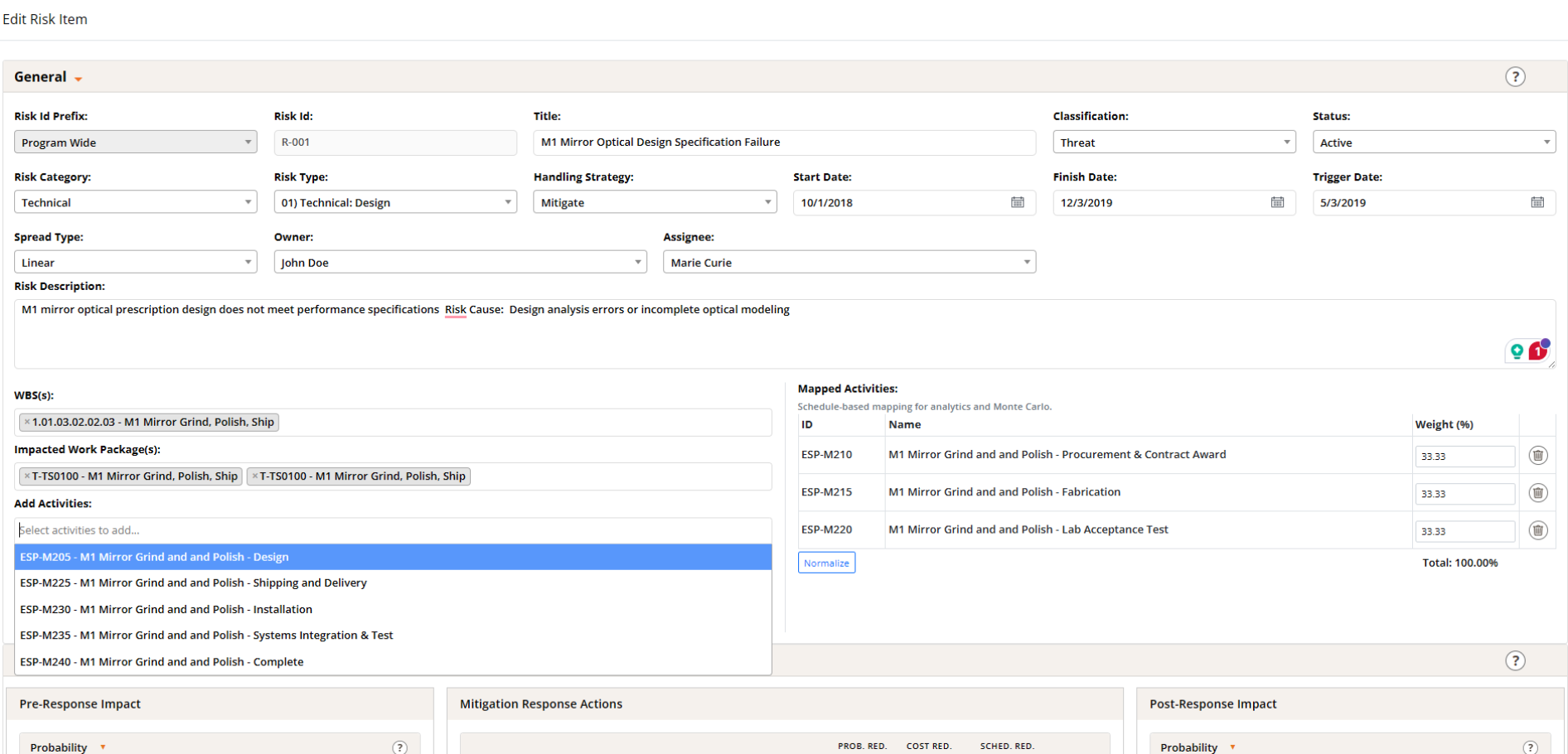The image size is (1568, 754).
Task: Open help icon above Post-Response Impact
Action: (x=1515, y=660)
